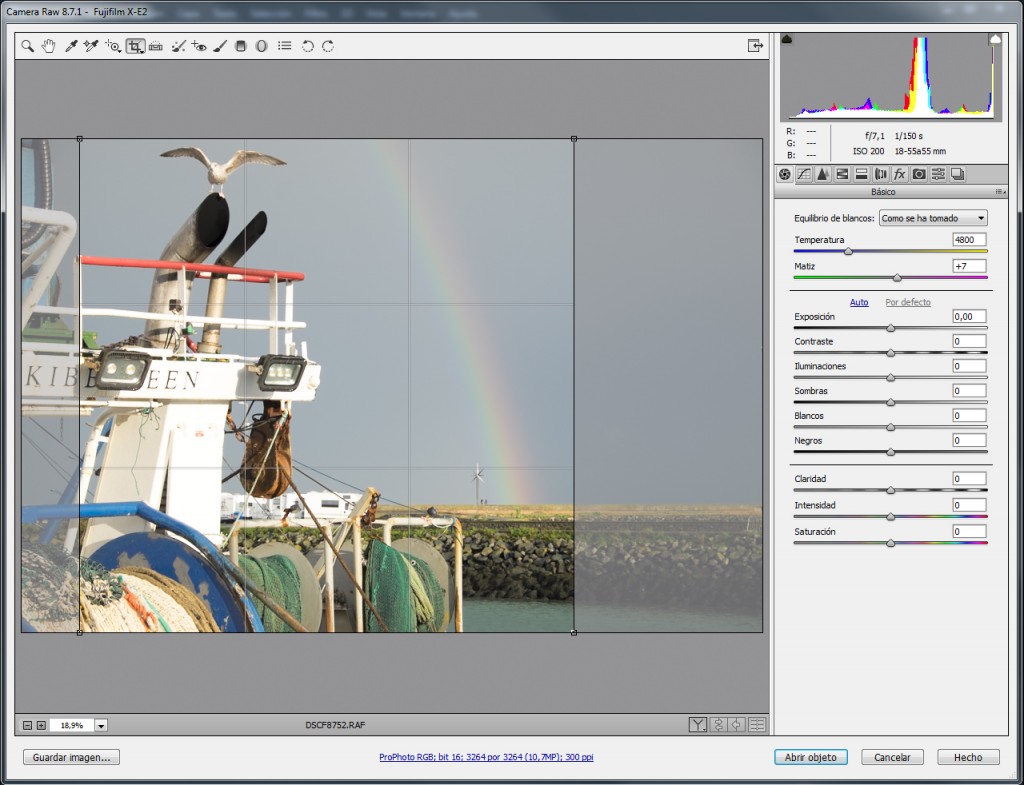Screen dimensions: 1024x785
Task: Open the zoom level dropdown arrow
Action: coord(101,725)
